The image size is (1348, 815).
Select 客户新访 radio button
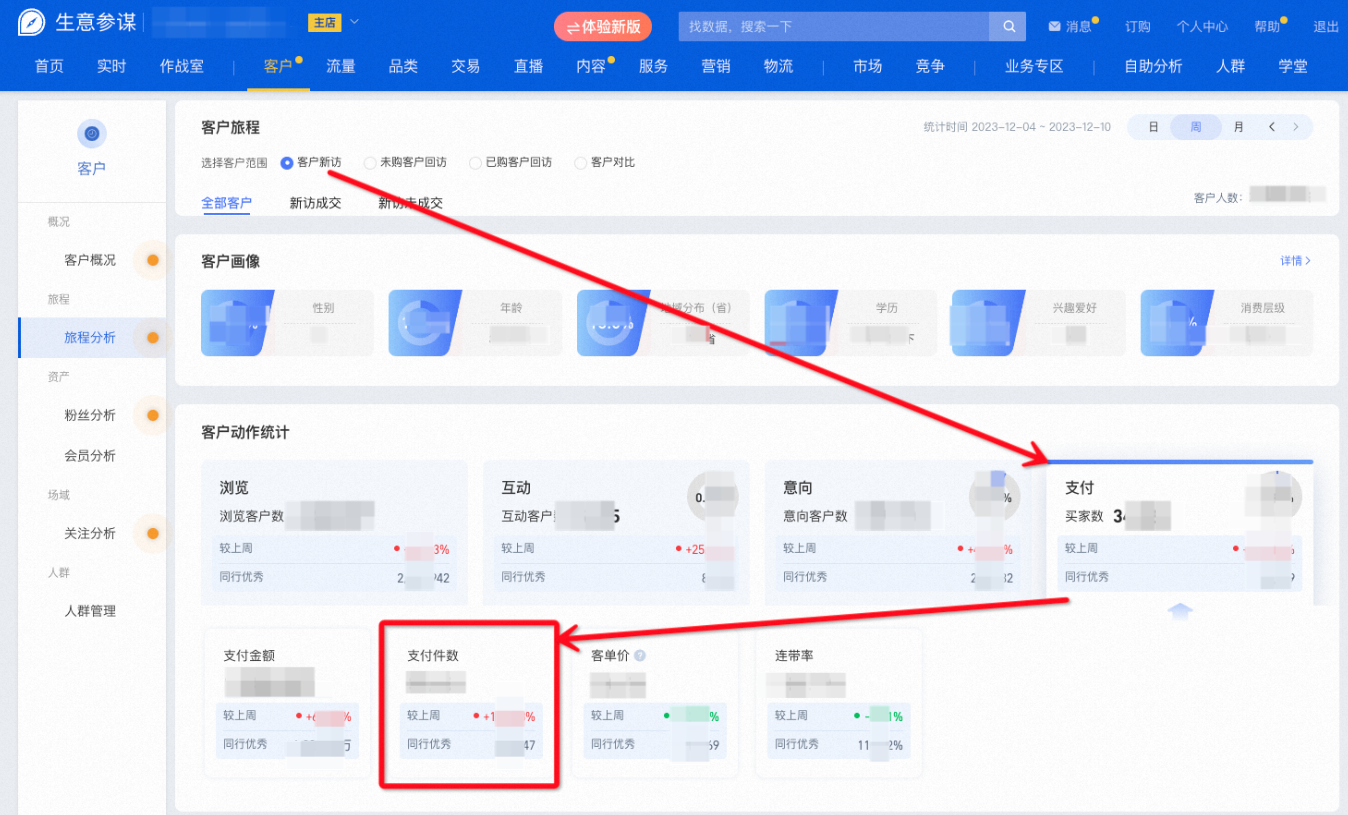coord(287,162)
